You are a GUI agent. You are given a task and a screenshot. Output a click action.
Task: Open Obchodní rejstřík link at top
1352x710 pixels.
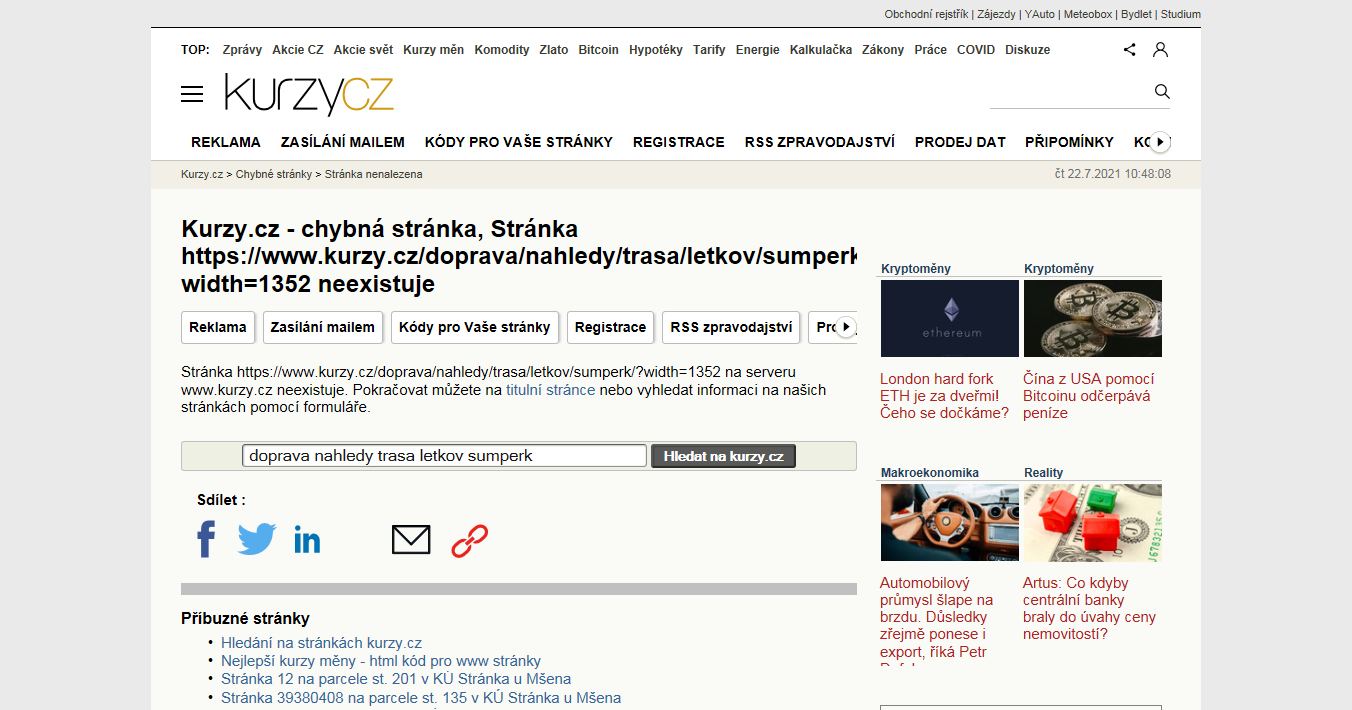point(927,14)
